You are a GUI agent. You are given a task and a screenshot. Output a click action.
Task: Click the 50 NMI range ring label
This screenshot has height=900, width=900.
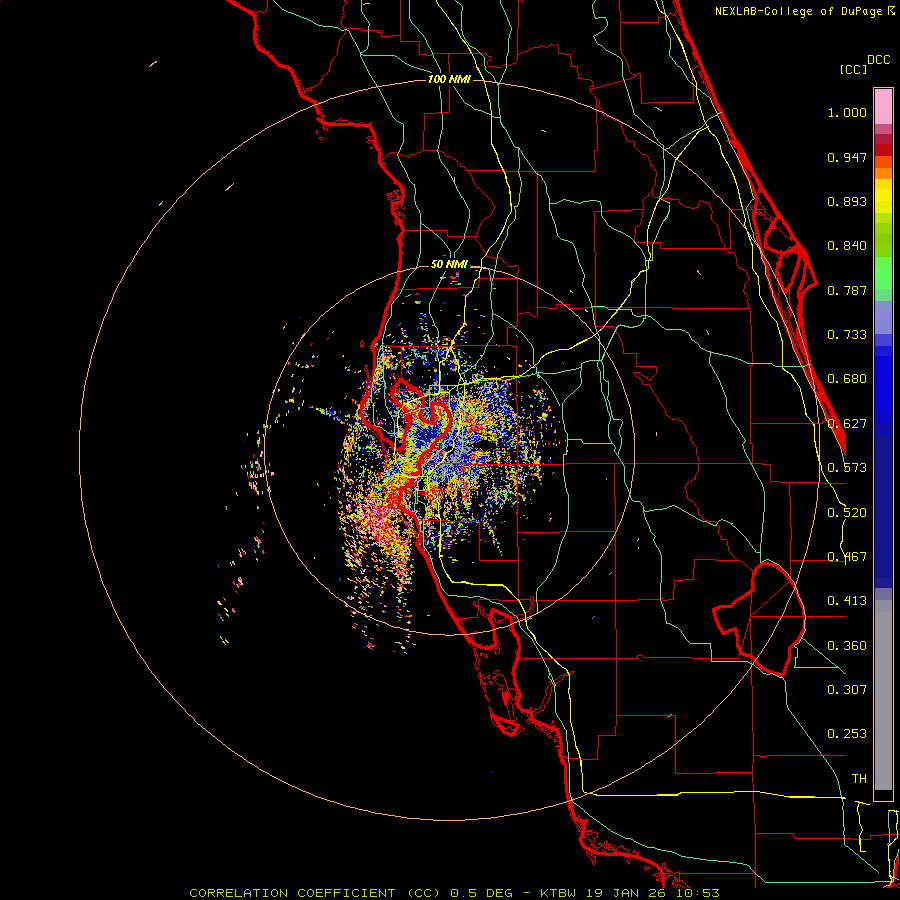[449, 265]
